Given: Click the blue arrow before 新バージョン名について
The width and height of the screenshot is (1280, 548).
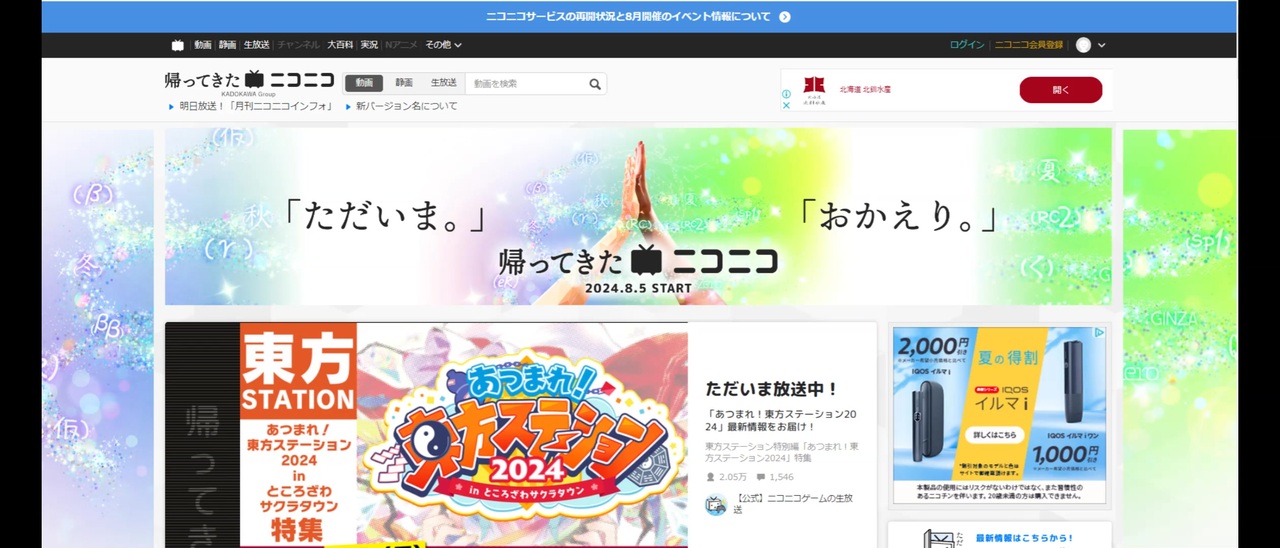Looking at the screenshot, I should pos(348,107).
